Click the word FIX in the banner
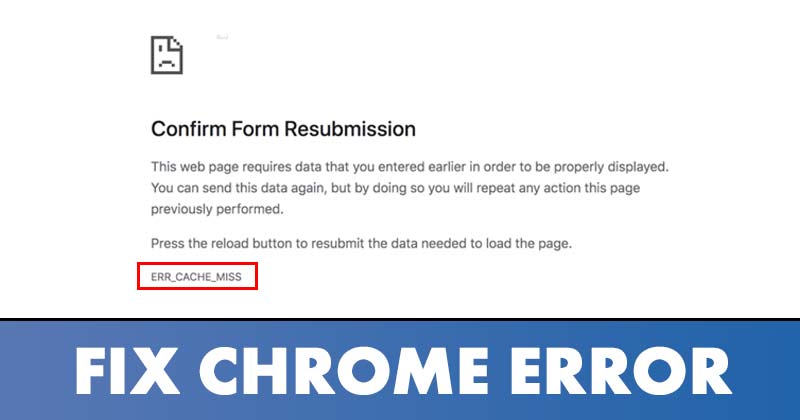The height and width of the screenshot is (420, 800). [127, 371]
